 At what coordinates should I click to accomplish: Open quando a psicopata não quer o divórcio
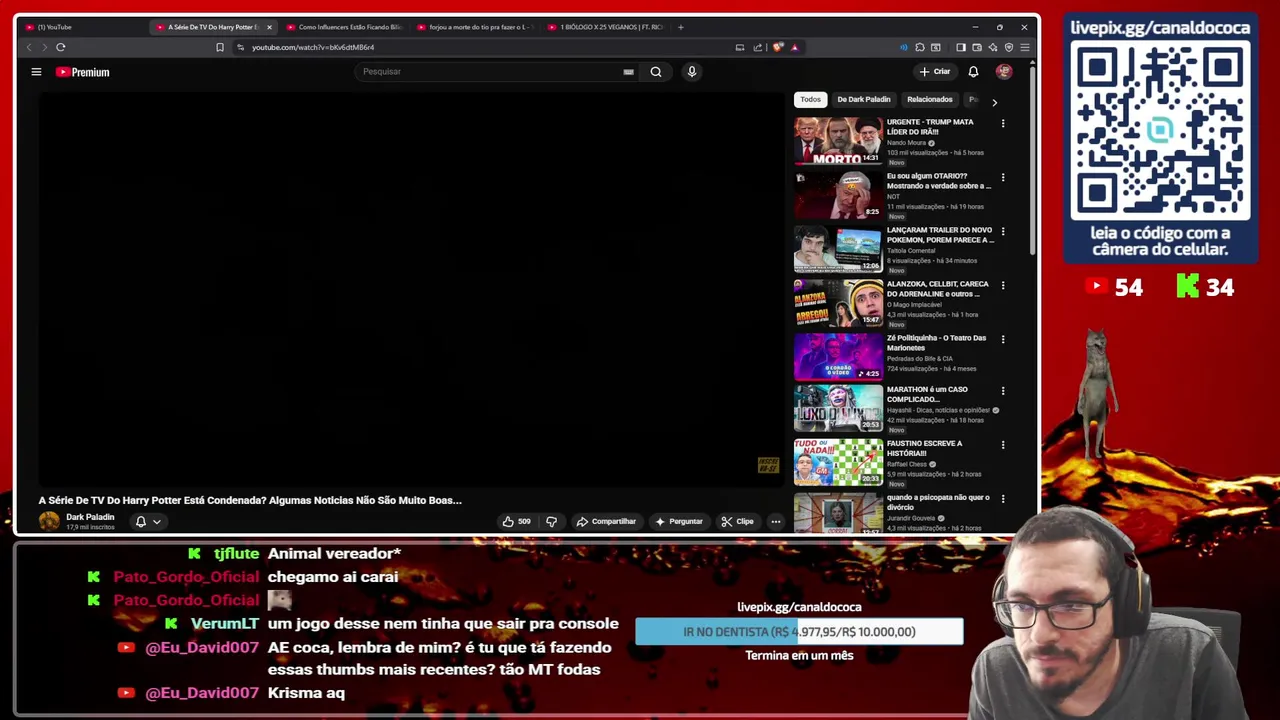(x=938, y=502)
